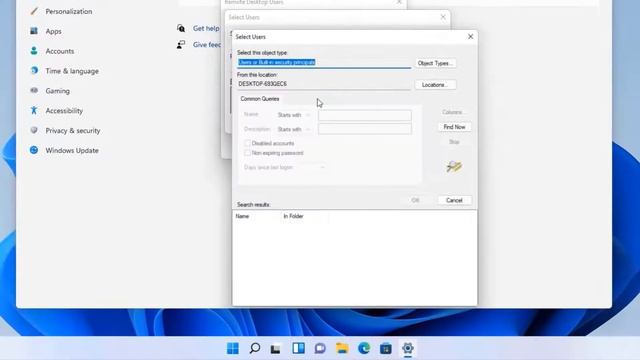Open Chat from taskbar
Image resolution: width=640 pixels, height=360 pixels.
(x=320, y=348)
